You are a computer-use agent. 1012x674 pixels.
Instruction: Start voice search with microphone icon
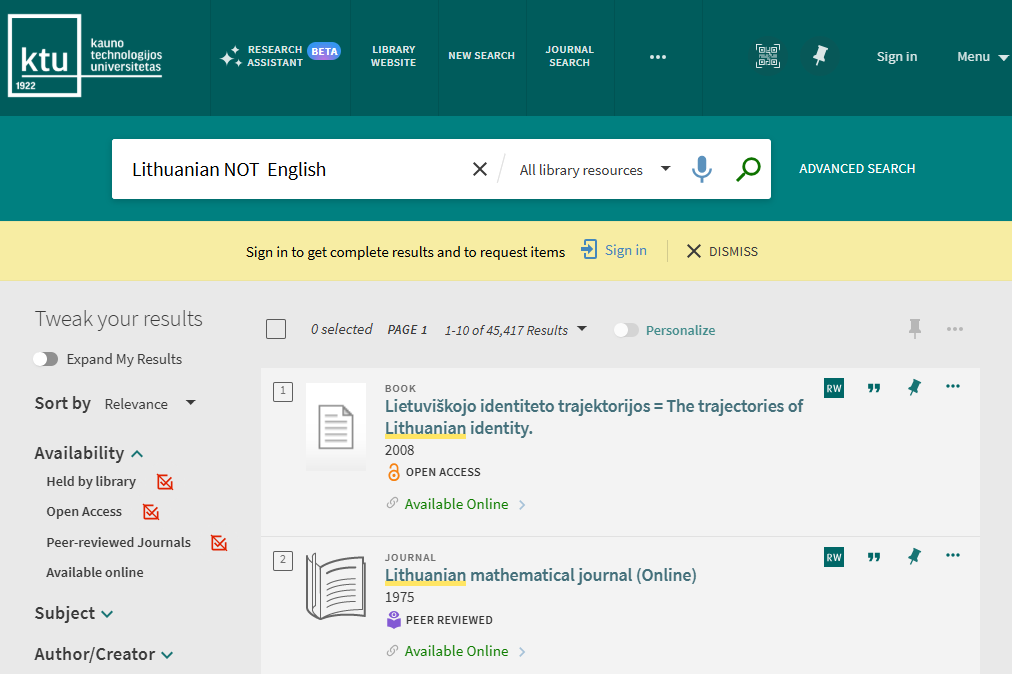click(702, 170)
